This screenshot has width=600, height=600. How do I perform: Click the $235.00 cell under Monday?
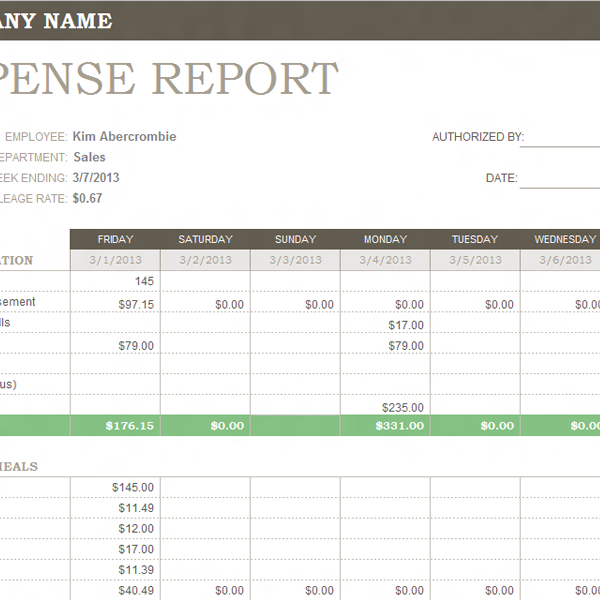click(385, 407)
